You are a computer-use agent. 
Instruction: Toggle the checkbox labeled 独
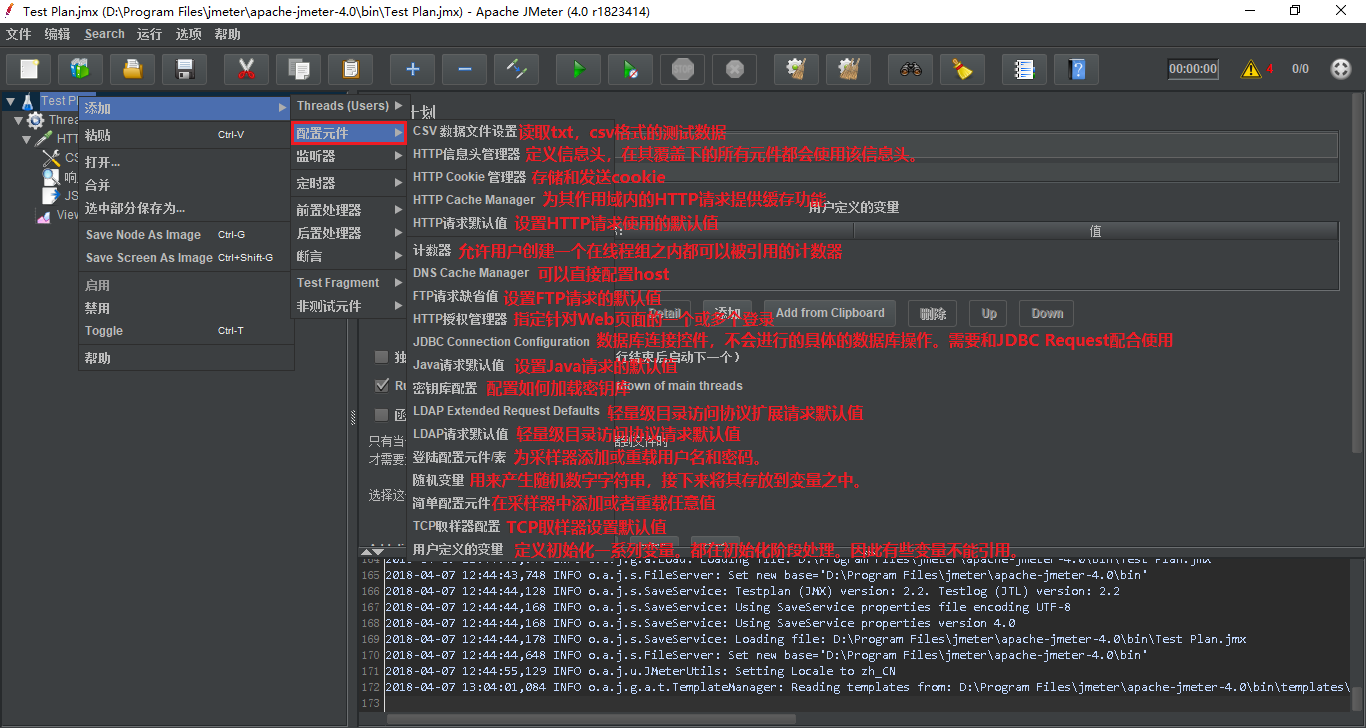[x=381, y=356]
